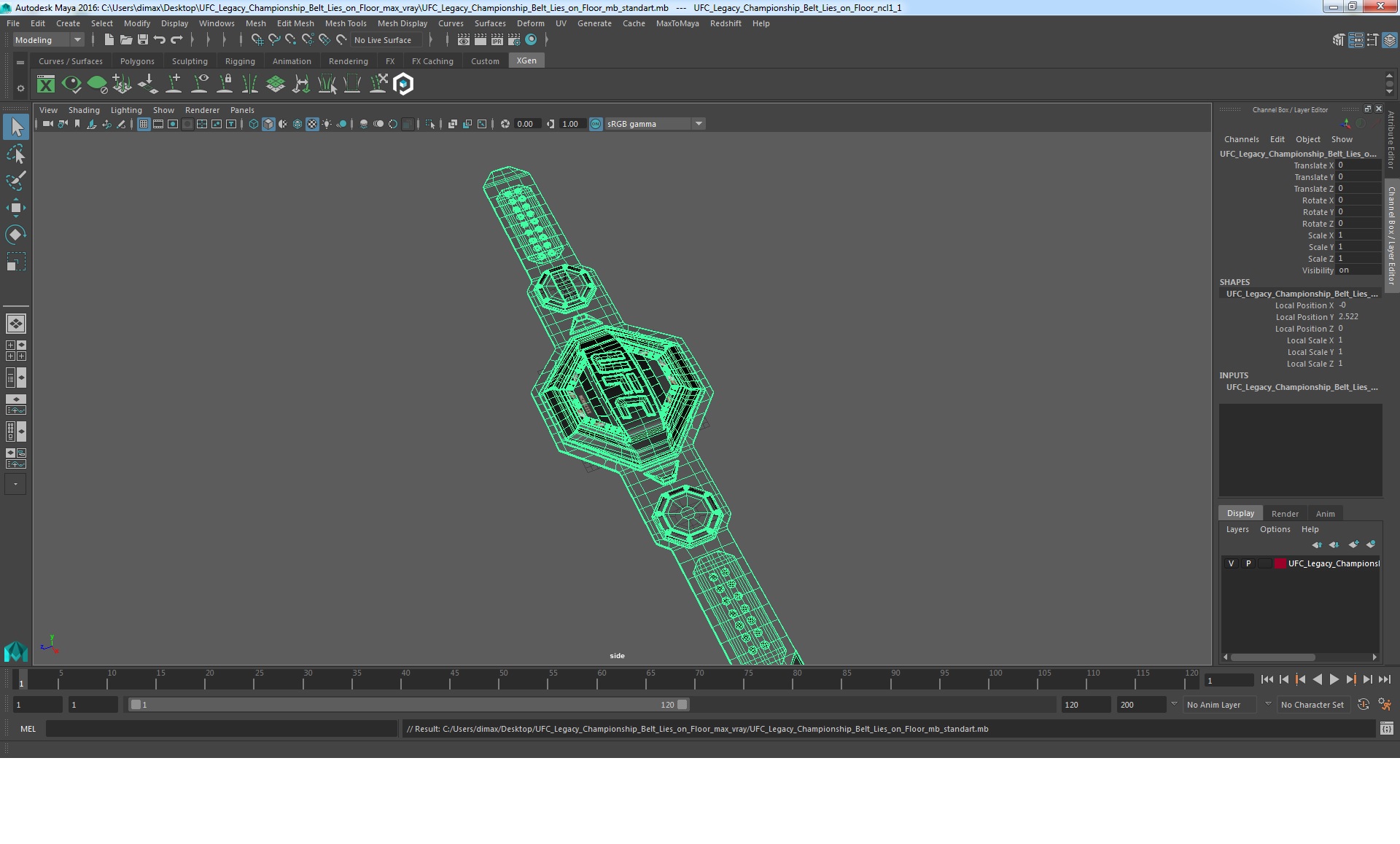1400x844 pixels.
Task: Open the Deform menu
Action: click(530, 23)
